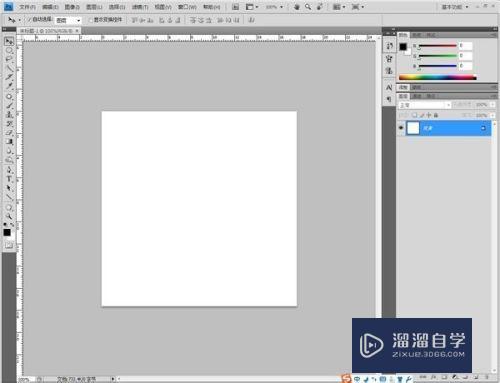Close the 未标题-1 document tab
The image size is (500, 383).
77,31
